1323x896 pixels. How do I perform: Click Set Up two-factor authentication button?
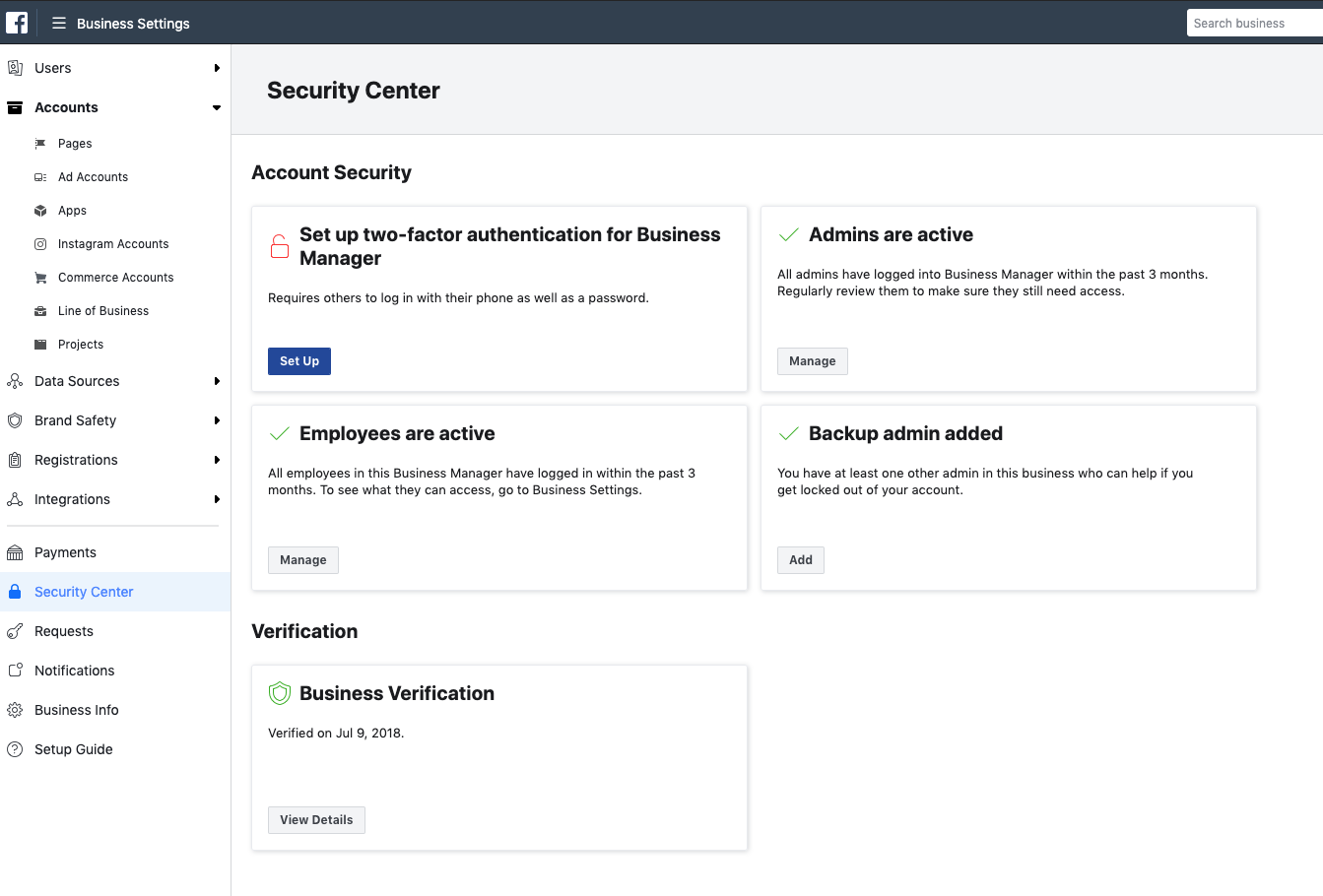(299, 361)
